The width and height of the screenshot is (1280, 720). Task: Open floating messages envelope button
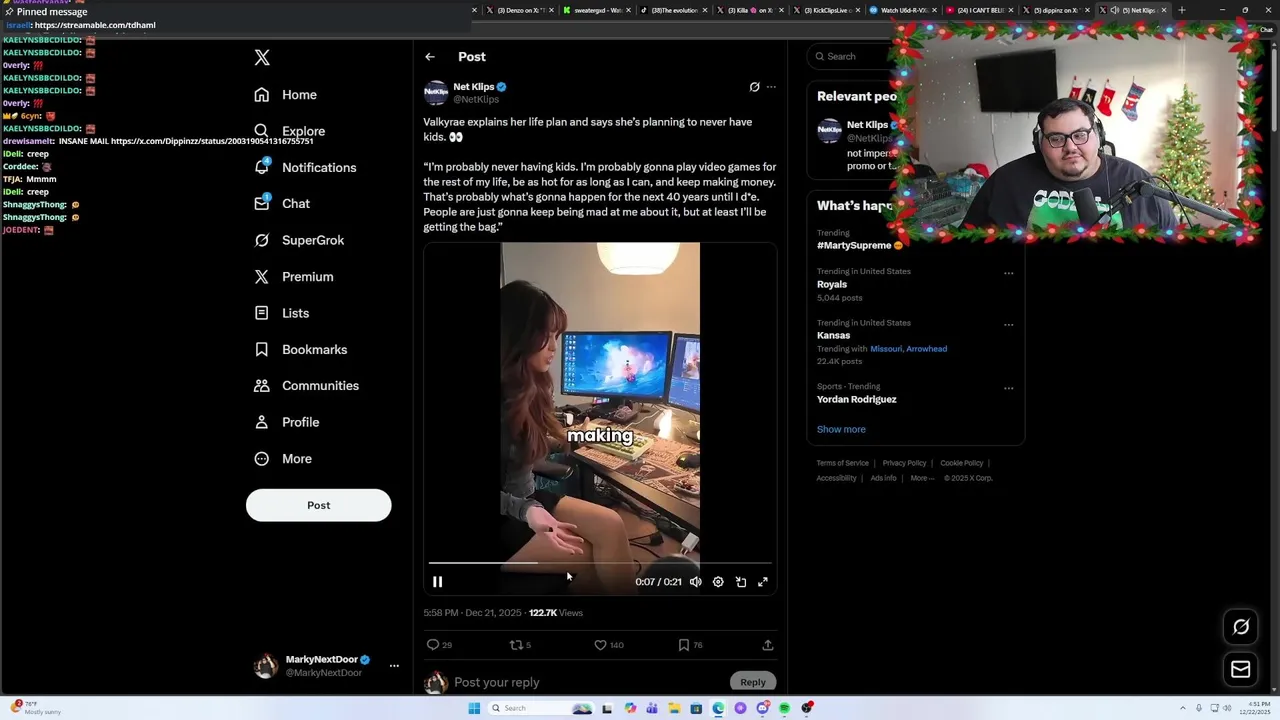pos(1241,669)
